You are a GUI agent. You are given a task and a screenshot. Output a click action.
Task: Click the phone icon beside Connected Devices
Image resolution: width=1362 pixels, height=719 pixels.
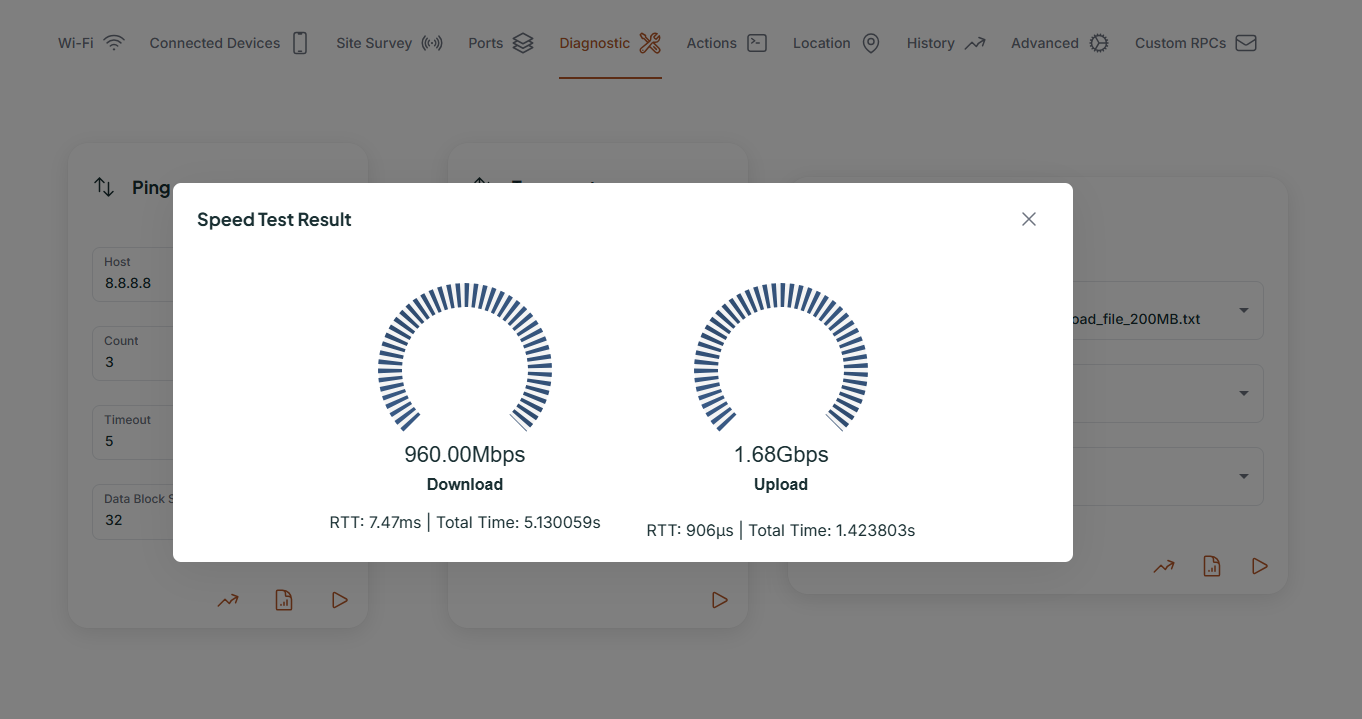(x=300, y=43)
